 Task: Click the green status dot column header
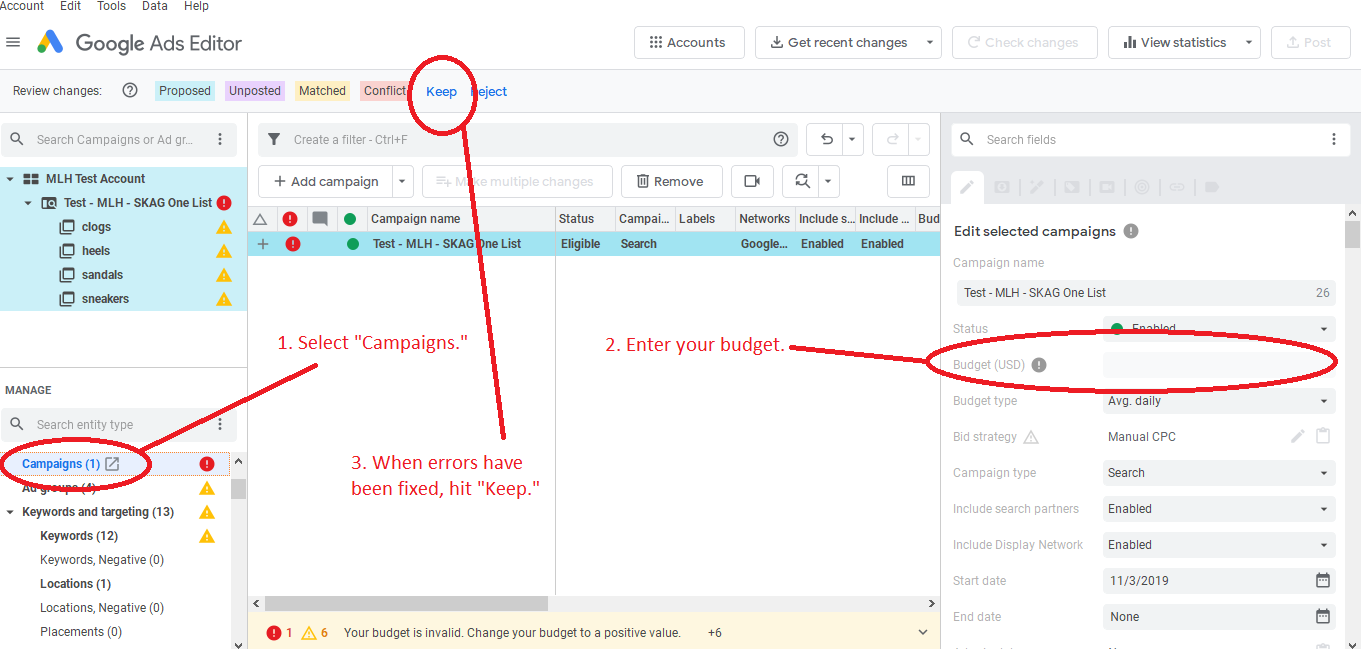(x=350, y=219)
